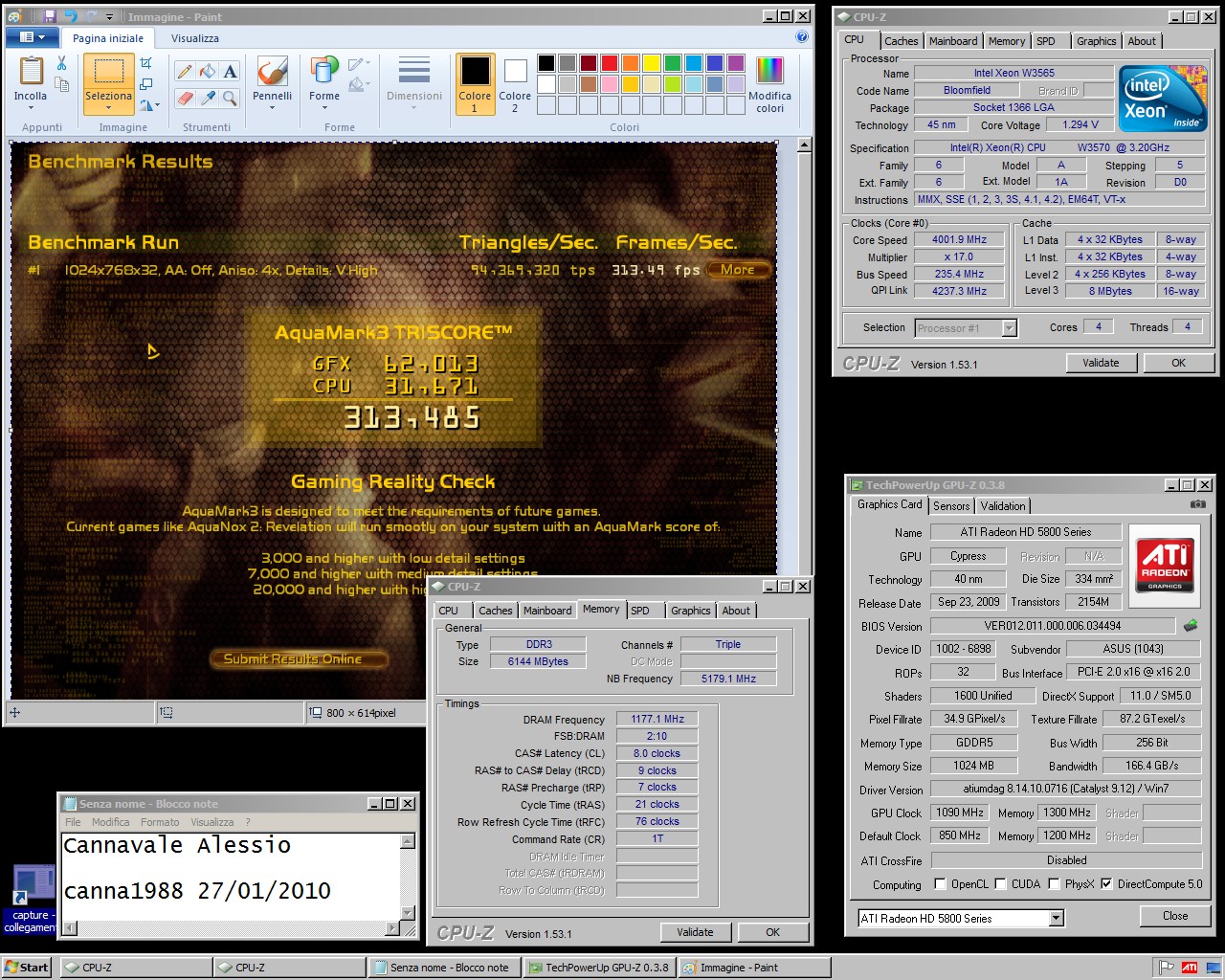Click the Windows Start button
The width and height of the screenshot is (1225, 980).
point(26,968)
